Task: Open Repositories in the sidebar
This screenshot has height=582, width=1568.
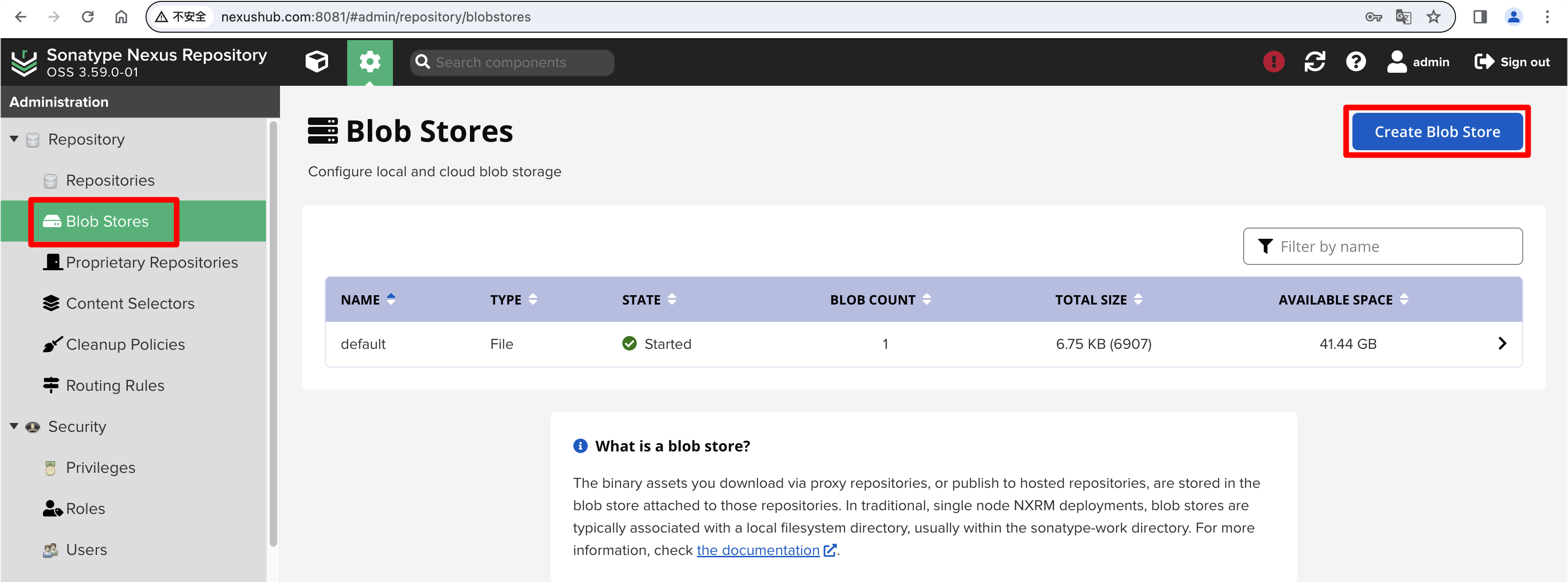Action: click(x=110, y=180)
